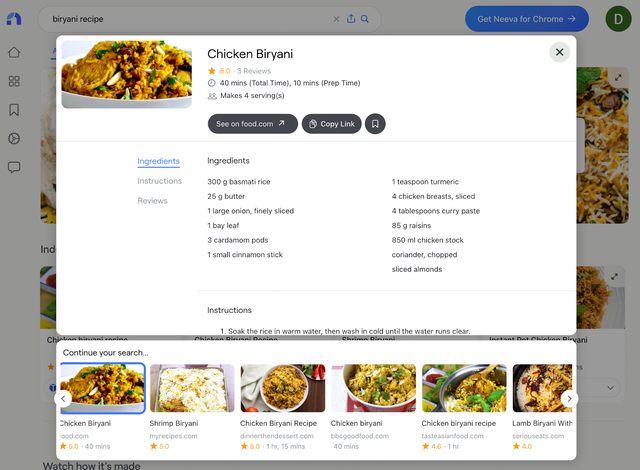The height and width of the screenshot is (470, 640).
Task: Click the Neeva home logo
Action: (14, 19)
